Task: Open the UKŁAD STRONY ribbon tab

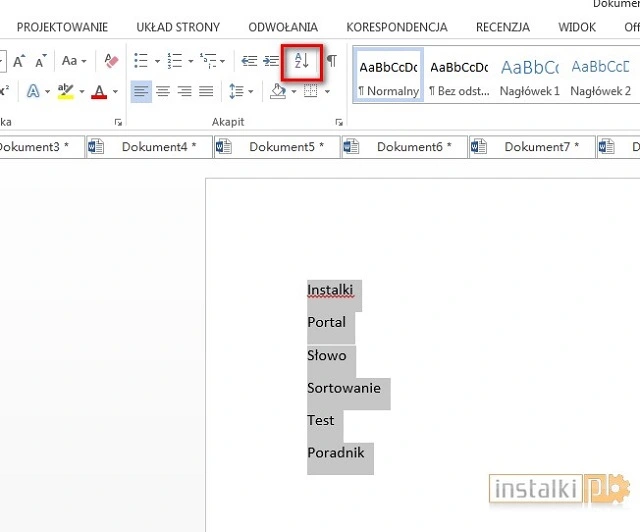Action: tap(178, 27)
